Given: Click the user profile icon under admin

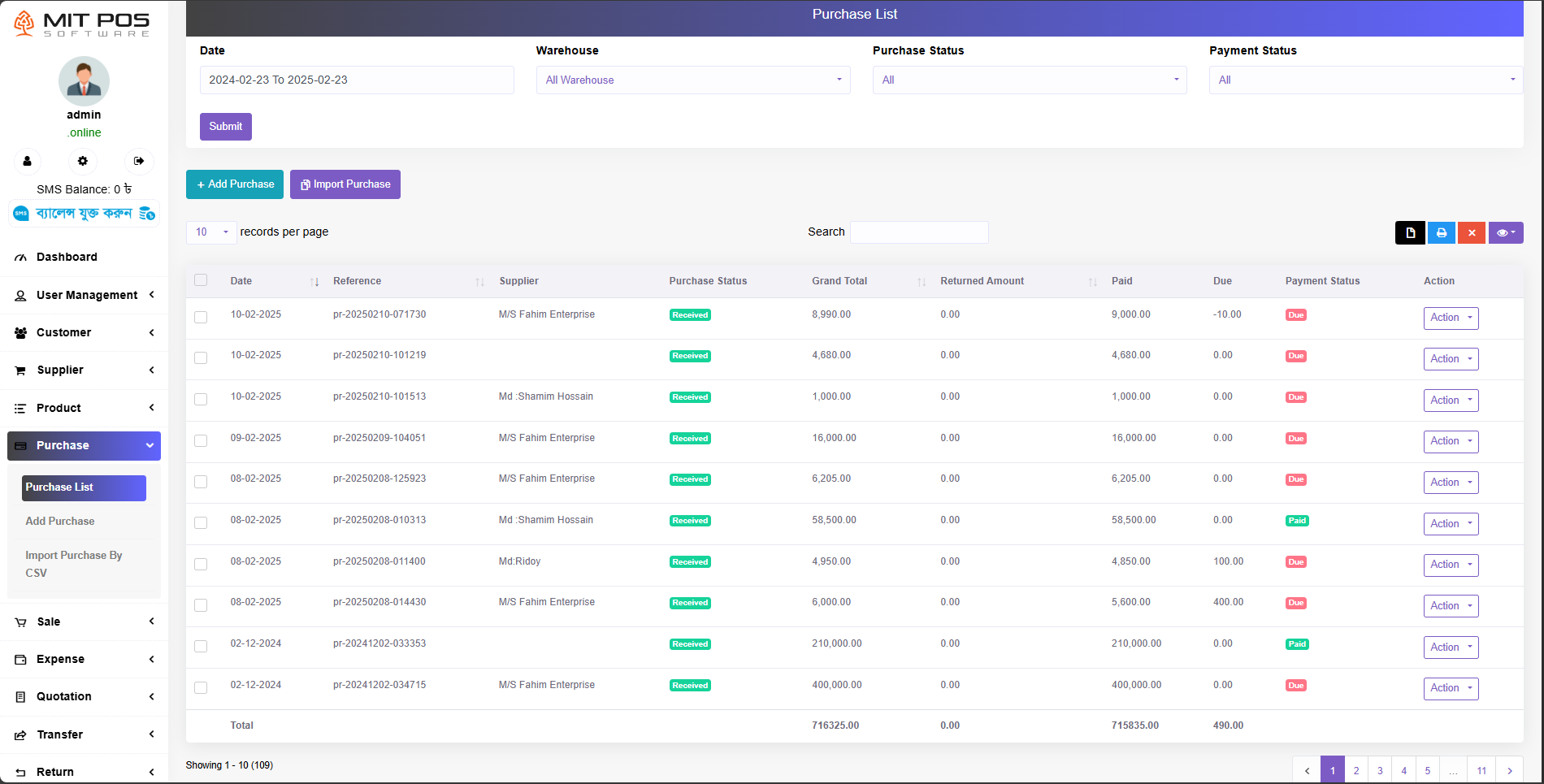Looking at the screenshot, I should (x=27, y=161).
